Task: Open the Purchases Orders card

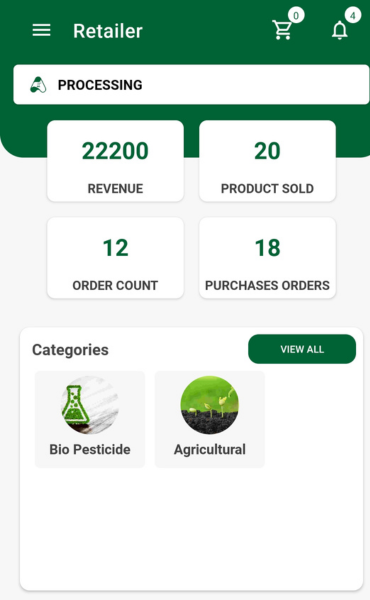Action: tap(267, 258)
